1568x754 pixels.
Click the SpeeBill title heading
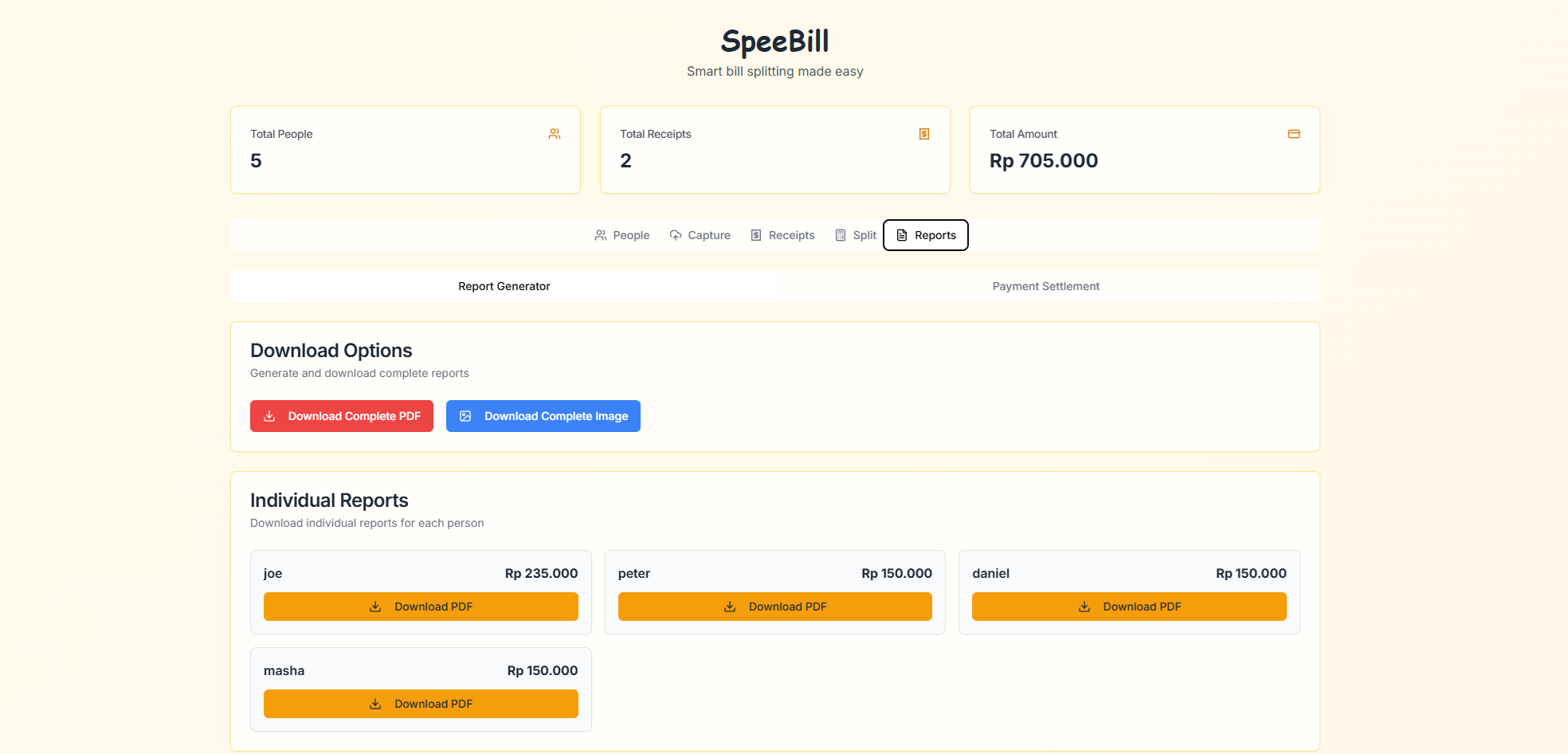pos(774,41)
